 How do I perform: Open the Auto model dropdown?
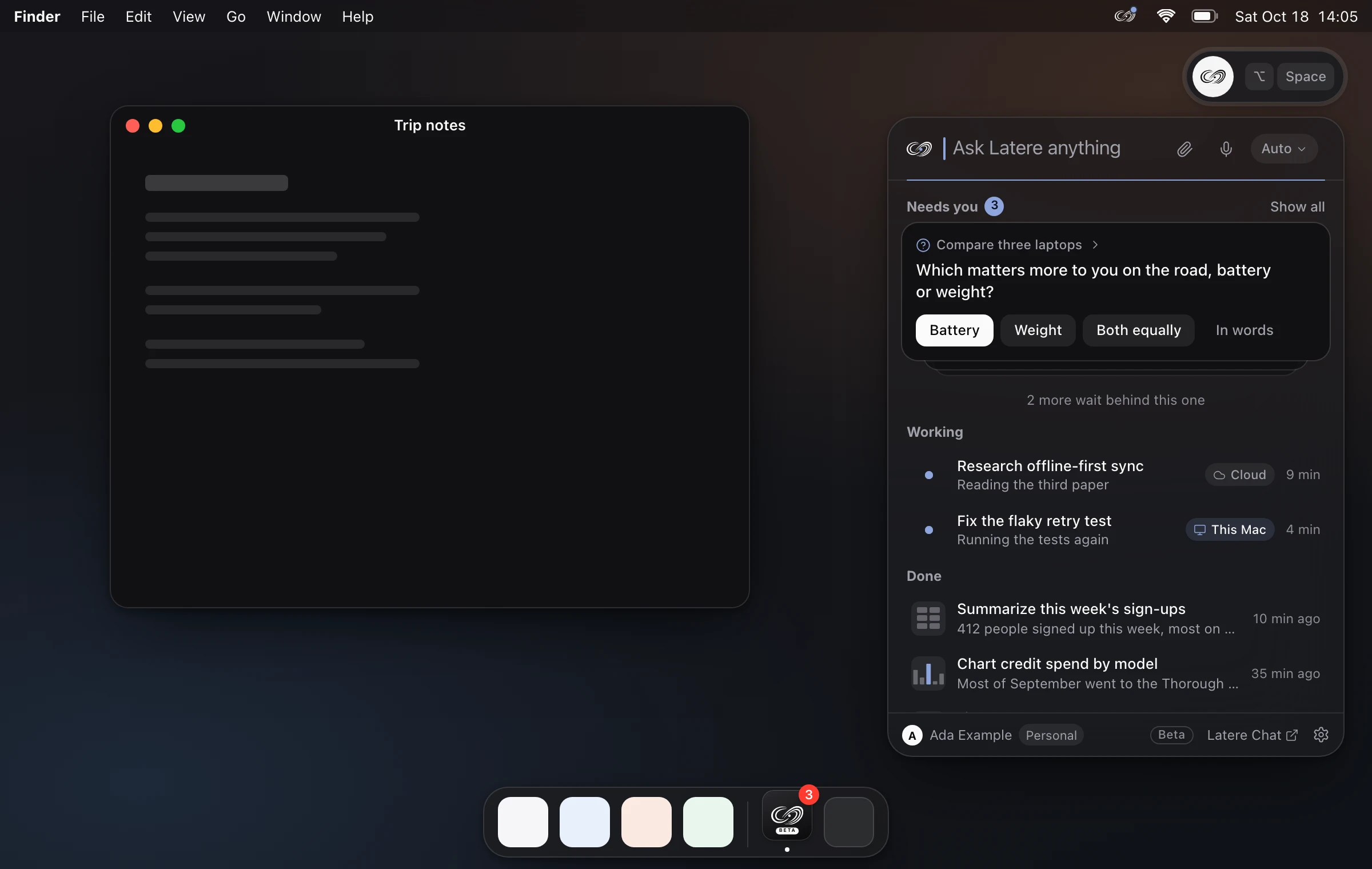coord(1284,149)
